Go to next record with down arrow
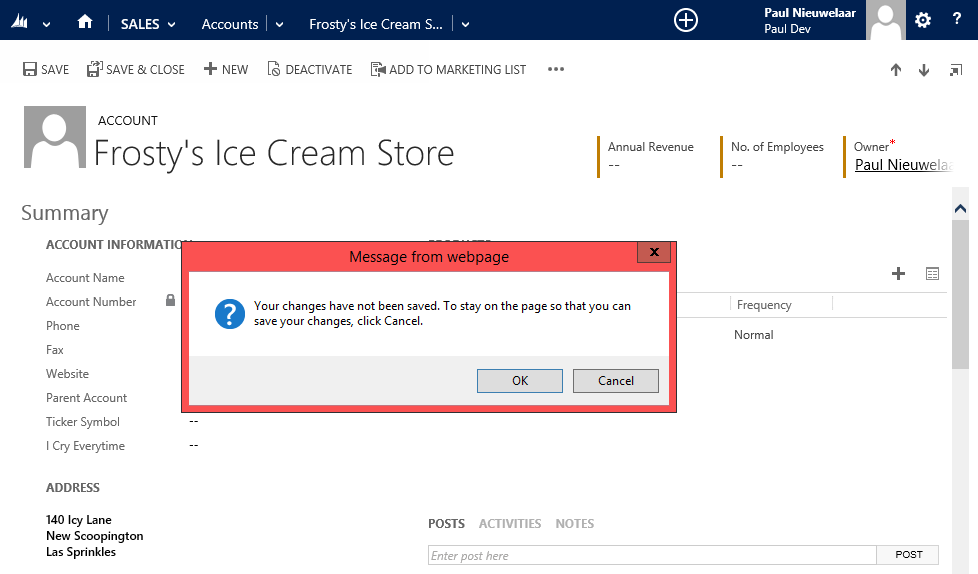 point(924,70)
